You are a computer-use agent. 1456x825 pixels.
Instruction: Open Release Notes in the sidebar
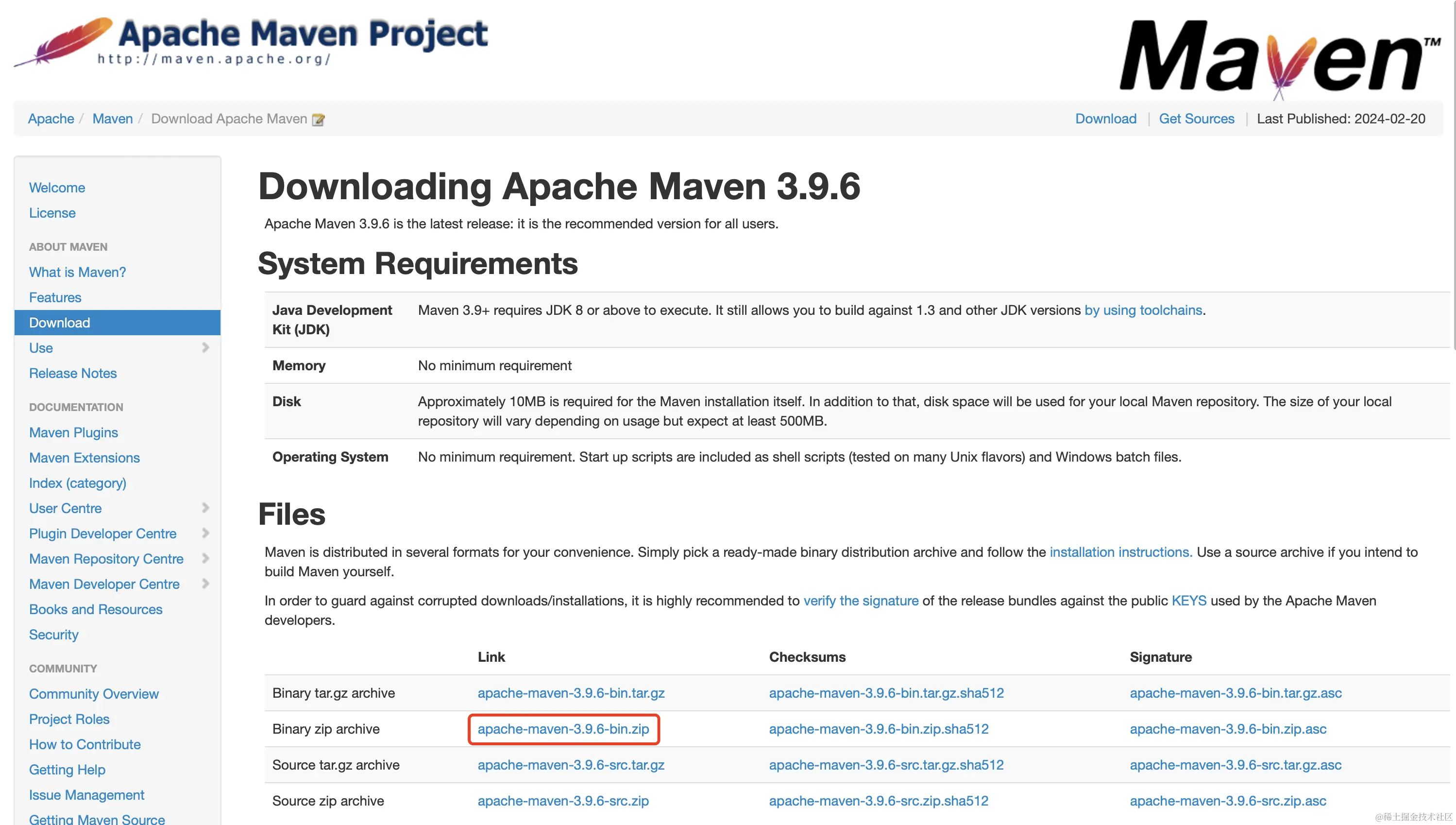coord(72,373)
